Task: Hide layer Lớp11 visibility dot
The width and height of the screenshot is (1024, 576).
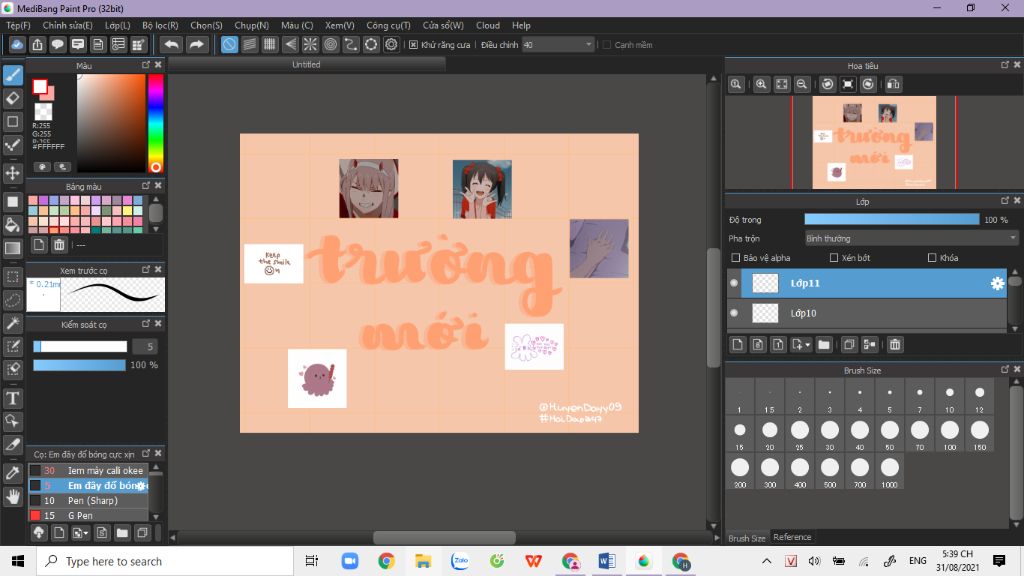Action: click(x=734, y=283)
